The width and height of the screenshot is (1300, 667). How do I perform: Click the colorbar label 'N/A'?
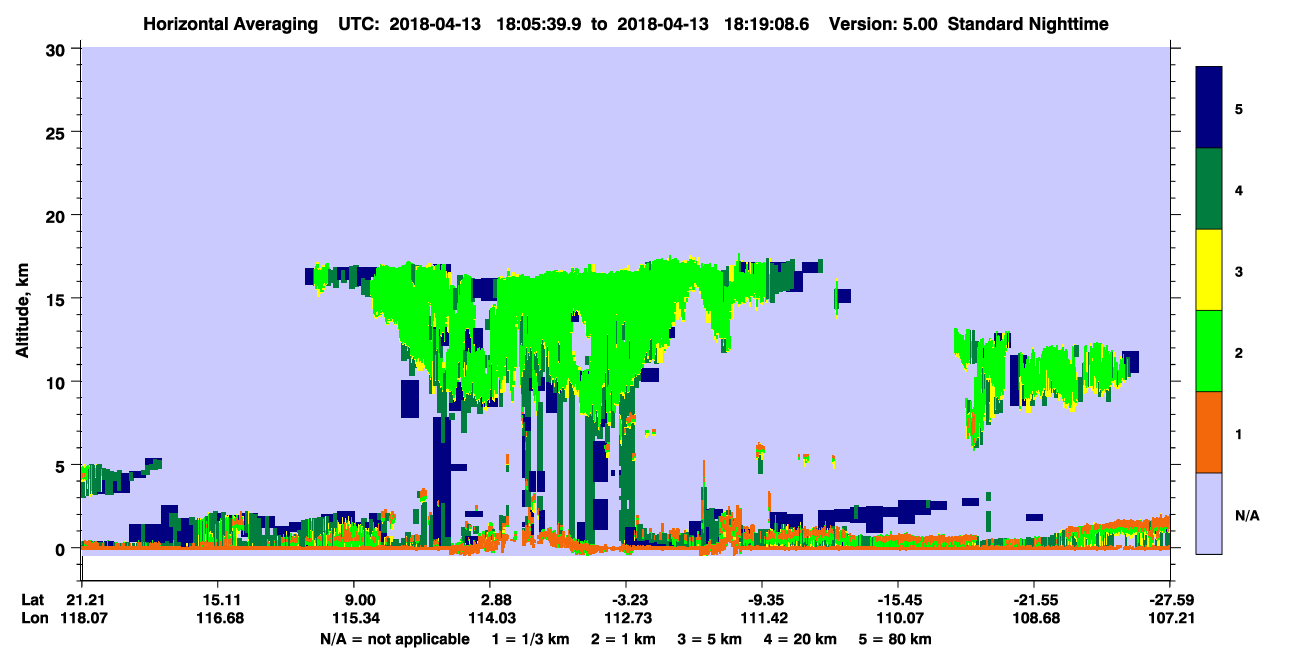(x=1247, y=516)
